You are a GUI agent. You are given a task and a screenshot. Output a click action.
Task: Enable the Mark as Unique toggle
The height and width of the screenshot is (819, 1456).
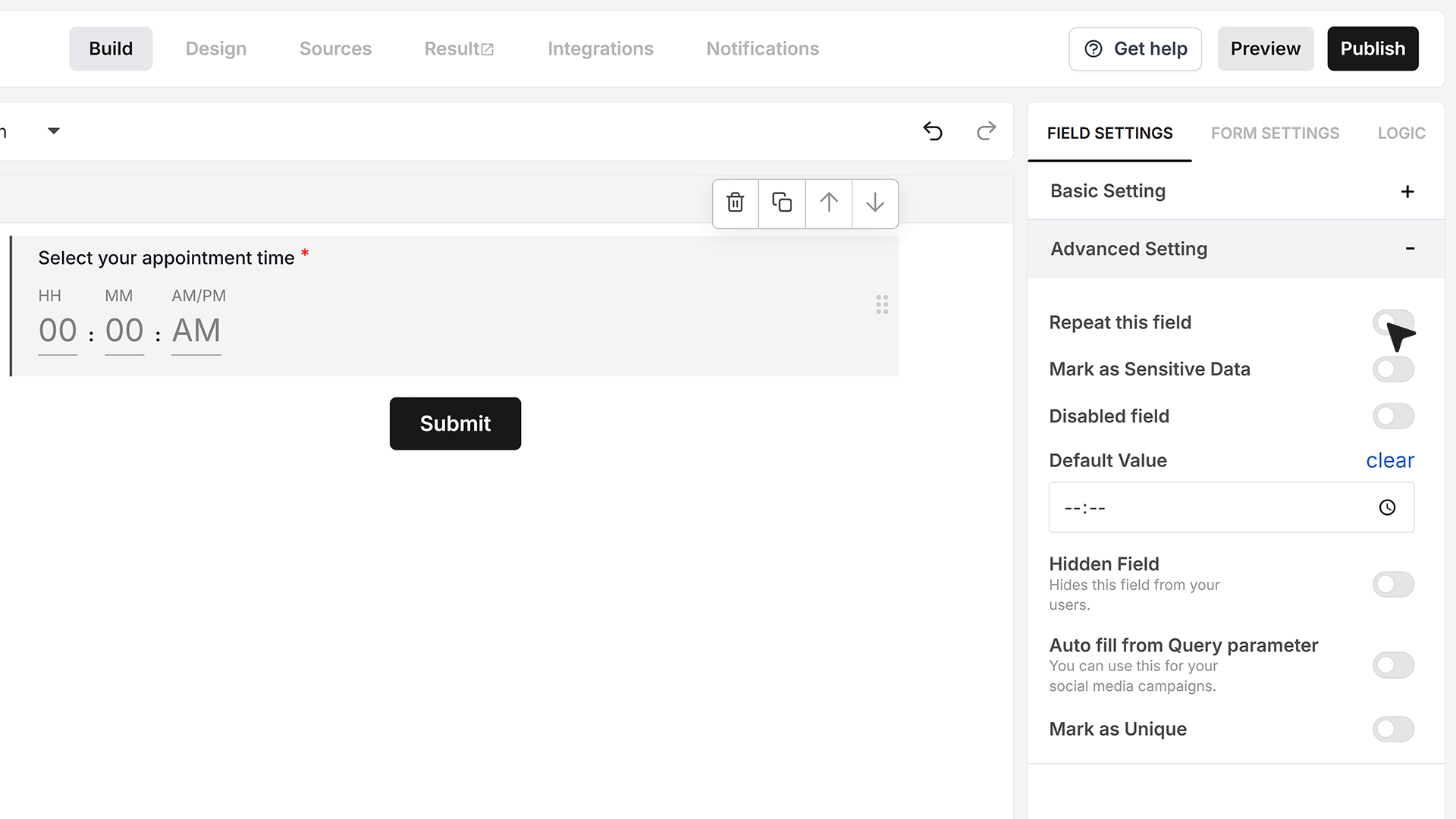tap(1393, 730)
